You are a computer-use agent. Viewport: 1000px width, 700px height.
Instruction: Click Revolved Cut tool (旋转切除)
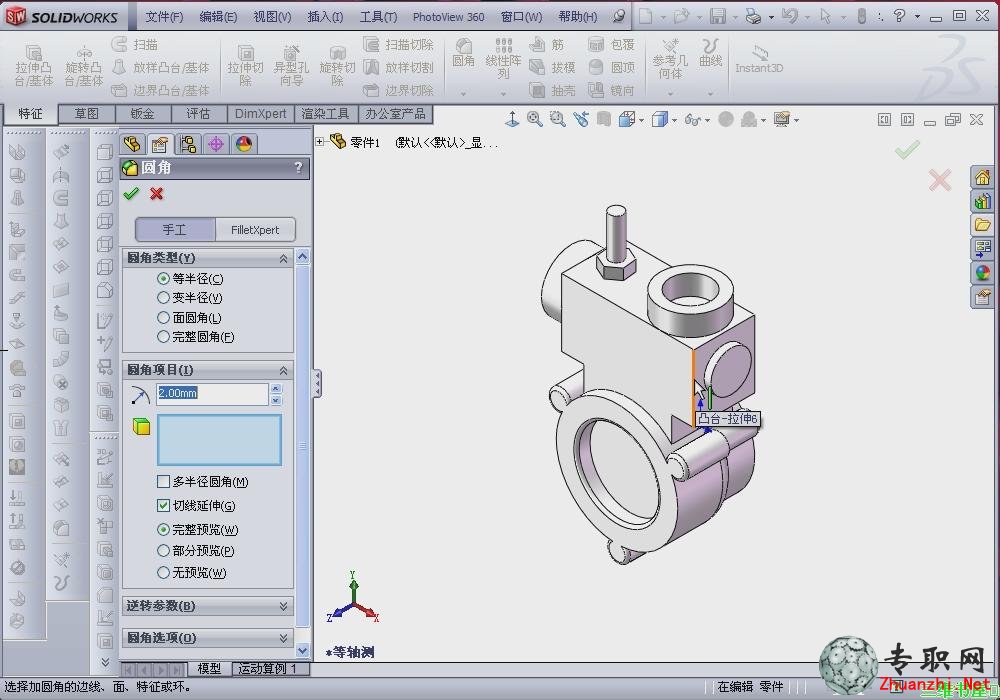pos(337,66)
